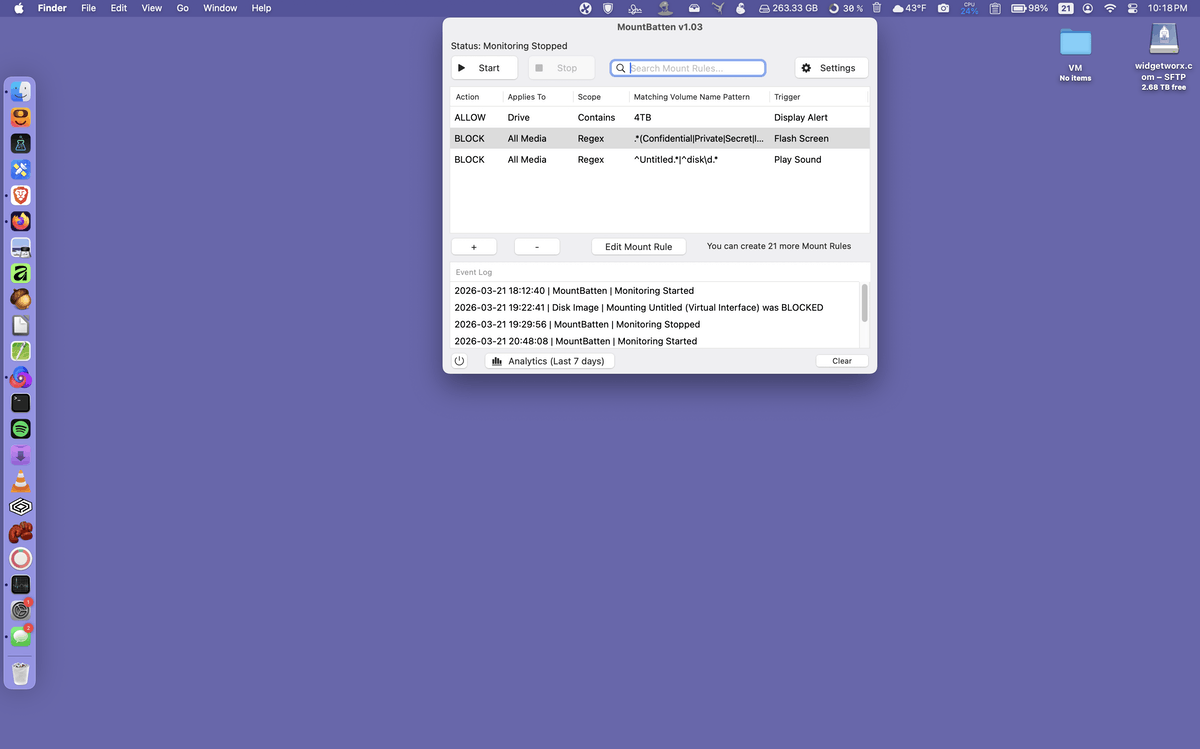
Task: Open the Go menu
Action: 182,8
